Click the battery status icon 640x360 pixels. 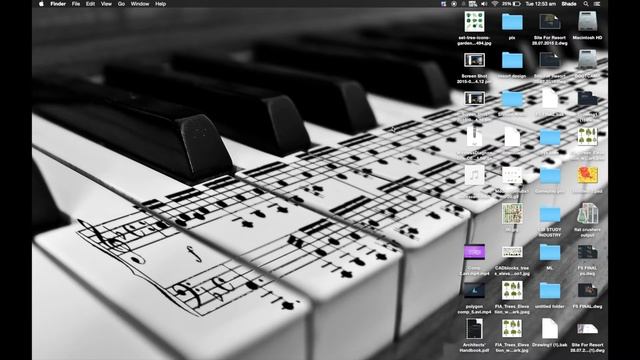(512, 4)
